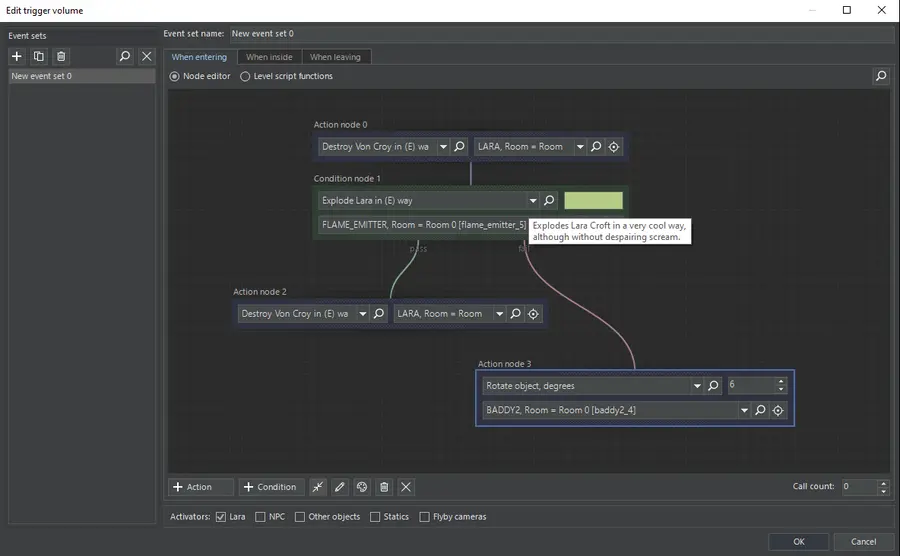Select Level script functions mode
Viewport: 900px width, 556px height.
point(245,76)
